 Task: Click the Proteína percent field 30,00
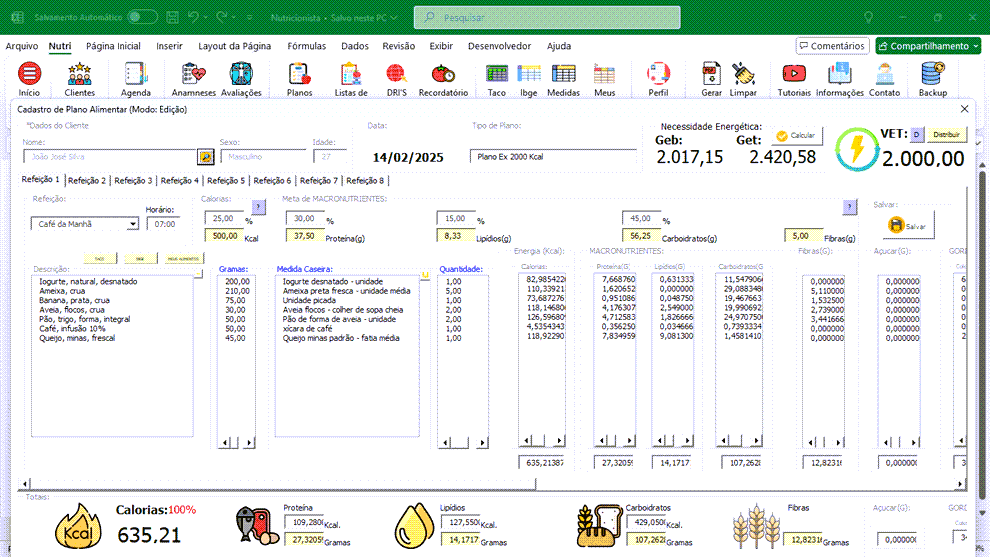pos(305,218)
